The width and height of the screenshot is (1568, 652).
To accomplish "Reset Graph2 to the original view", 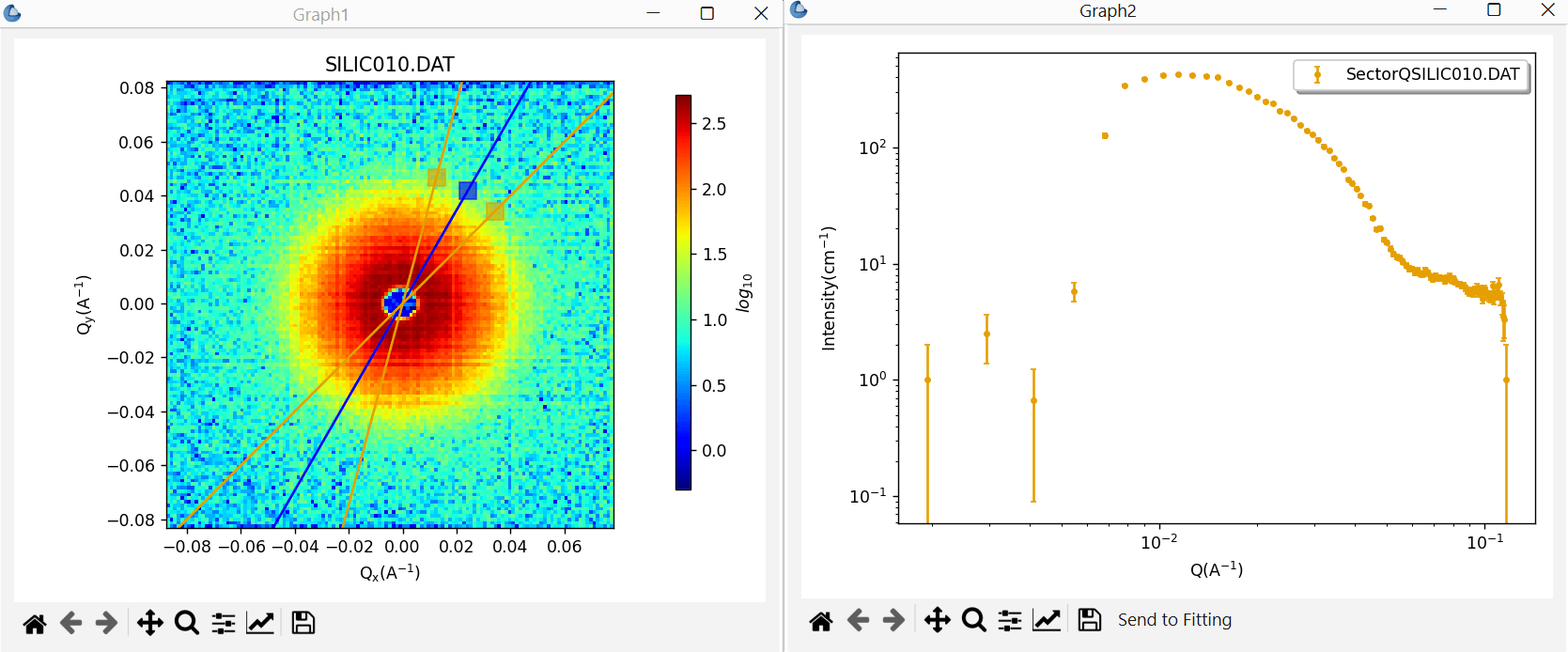I will point(821,620).
